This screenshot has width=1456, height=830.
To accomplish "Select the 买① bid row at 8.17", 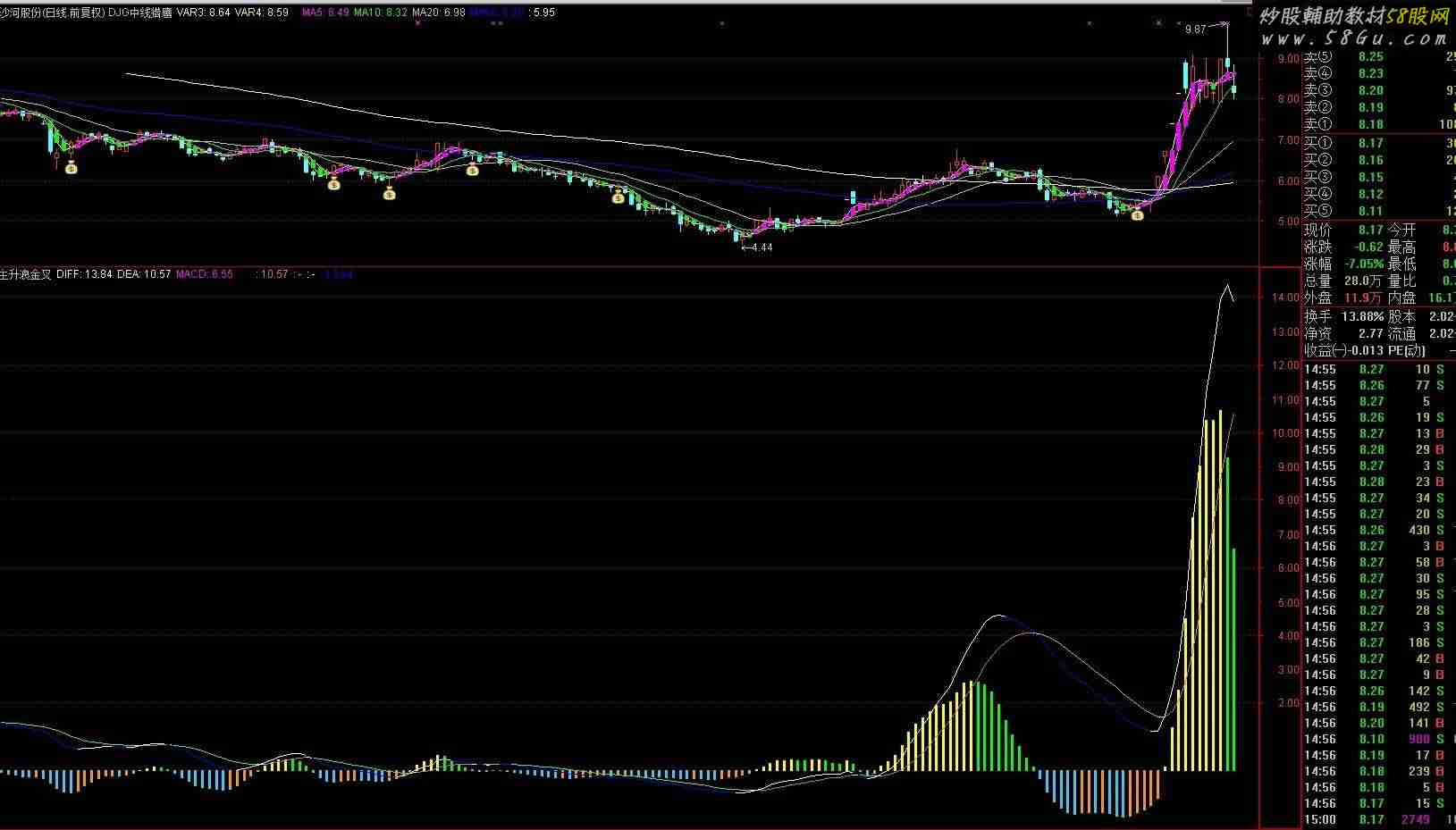I will [x=1379, y=143].
